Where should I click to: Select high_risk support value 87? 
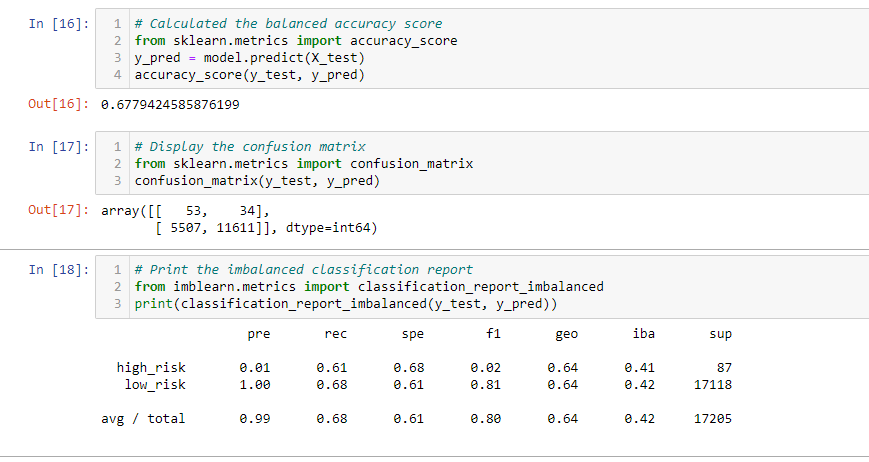coord(724,368)
